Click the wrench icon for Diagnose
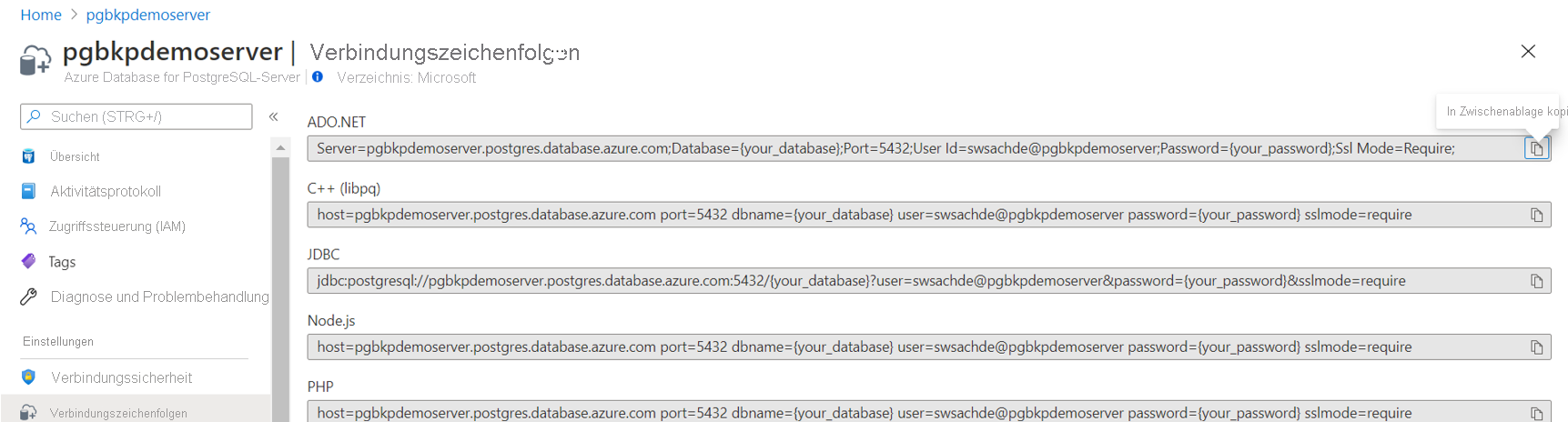1568x422 pixels. (x=29, y=296)
